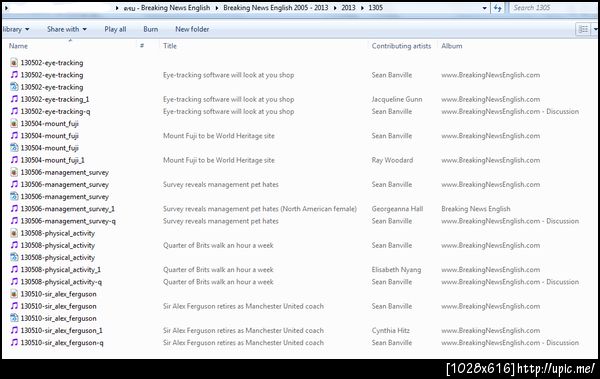Sort by the Name column header
This screenshot has width=600, height=379.
tap(18, 46)
